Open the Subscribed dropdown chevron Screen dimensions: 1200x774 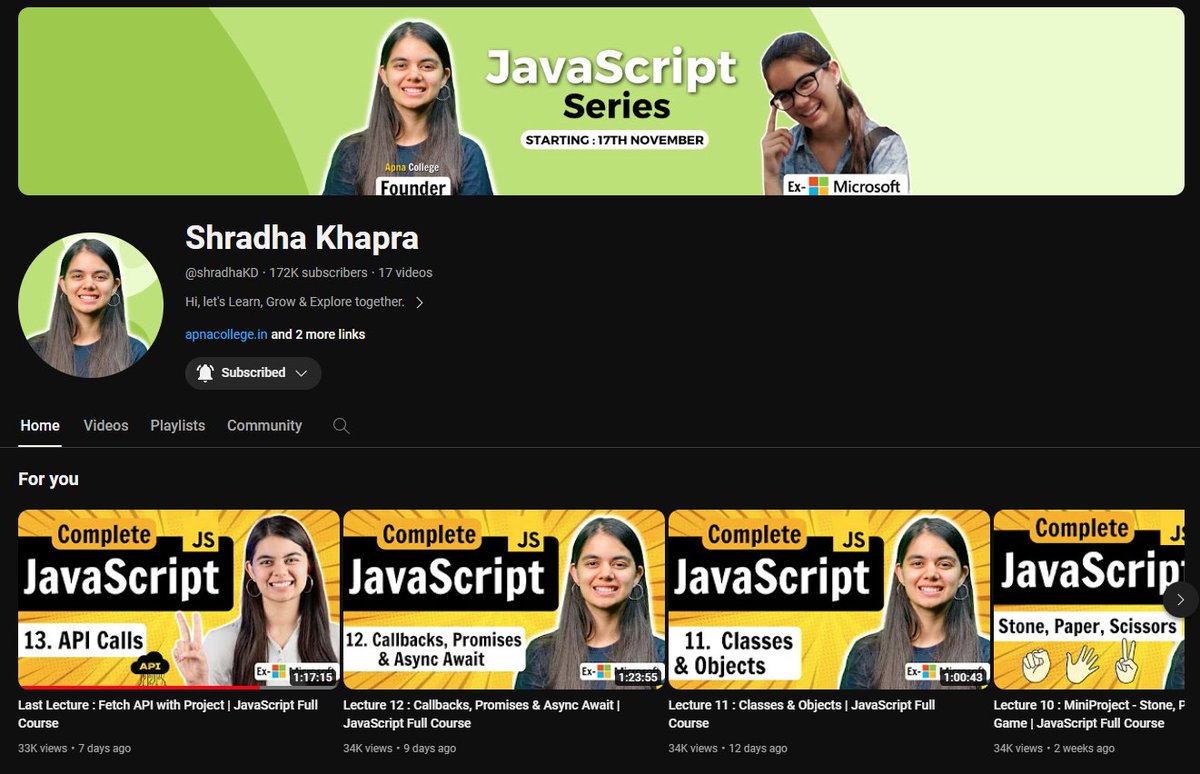tap(301, 373)
